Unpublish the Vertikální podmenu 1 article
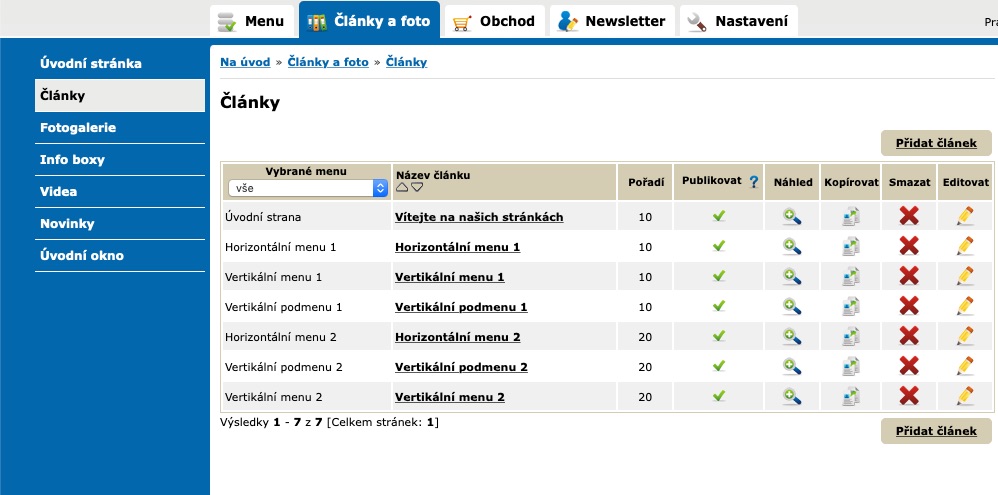Image resolution: width=998 pixels, height=495 pixels. click(719, 306)
